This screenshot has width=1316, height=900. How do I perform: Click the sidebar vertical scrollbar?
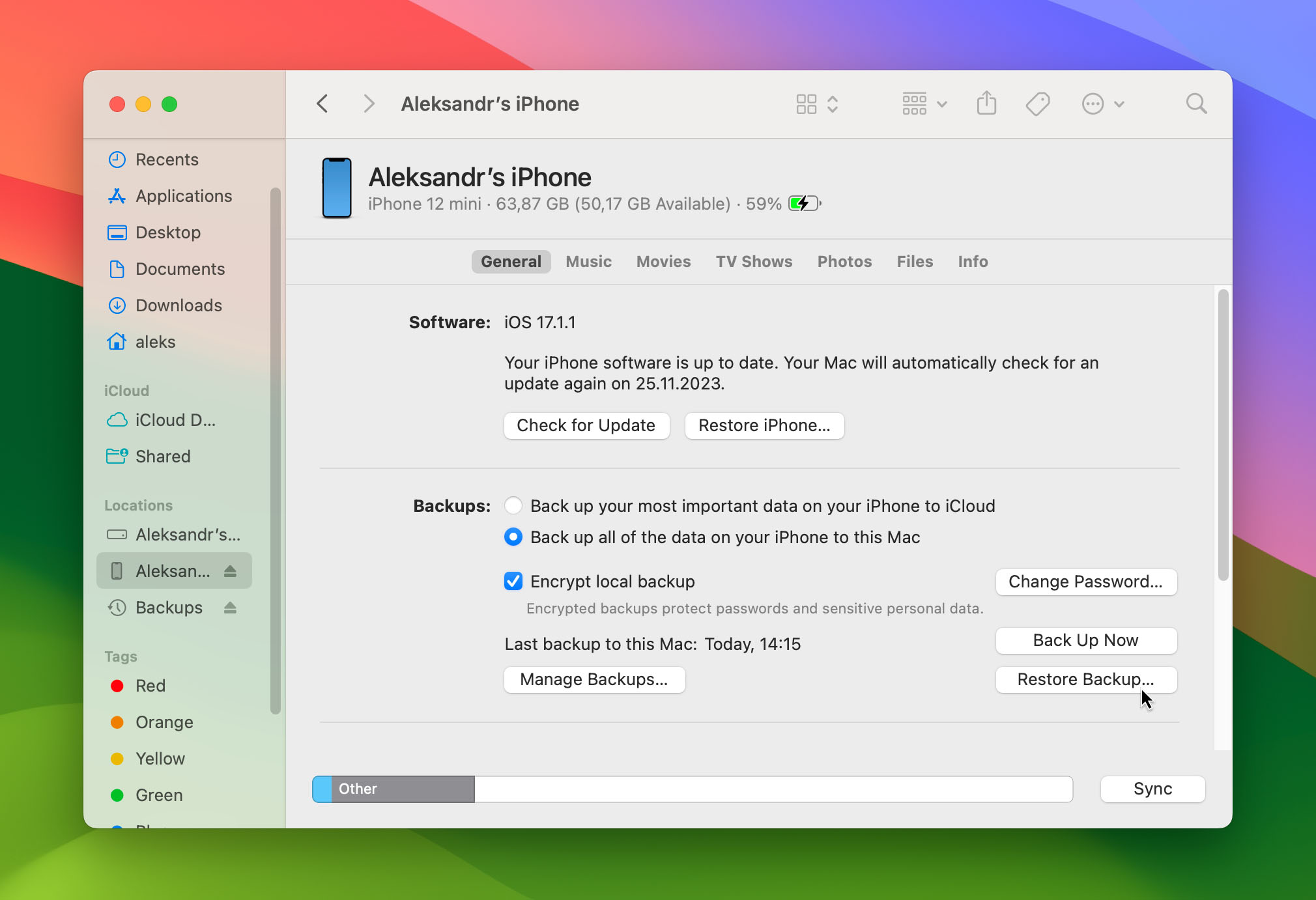276,451
